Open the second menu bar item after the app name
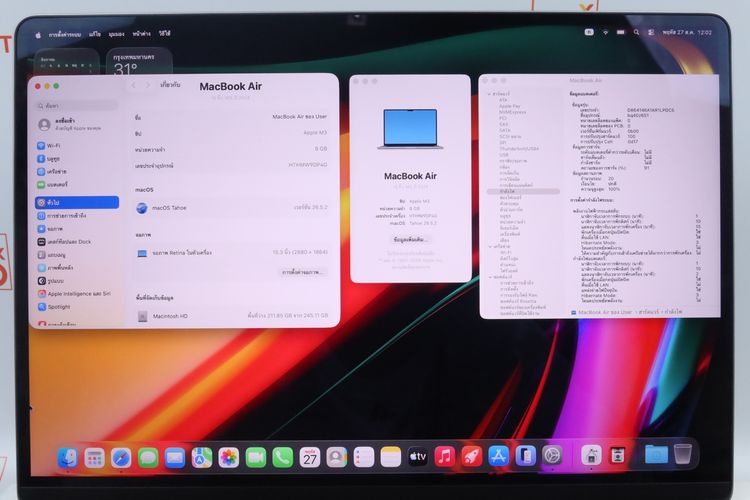Image resolution: width=750 pixels, height=500 pixels. coord(95,34)
